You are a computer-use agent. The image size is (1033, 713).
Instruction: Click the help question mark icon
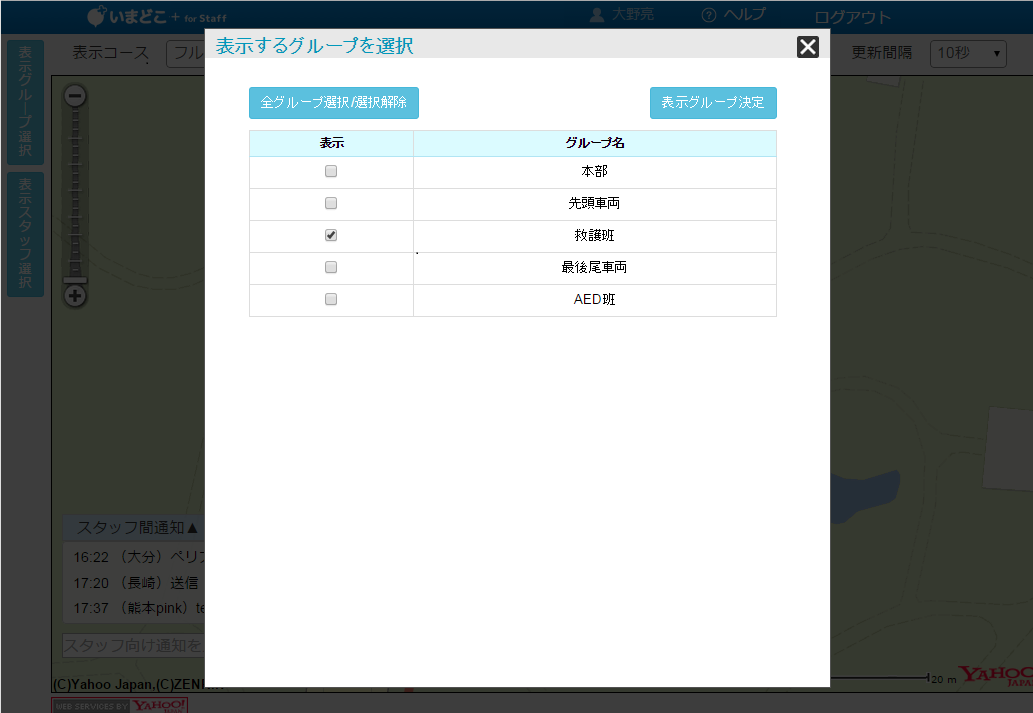pyautogui.click(x=709, y=15)
